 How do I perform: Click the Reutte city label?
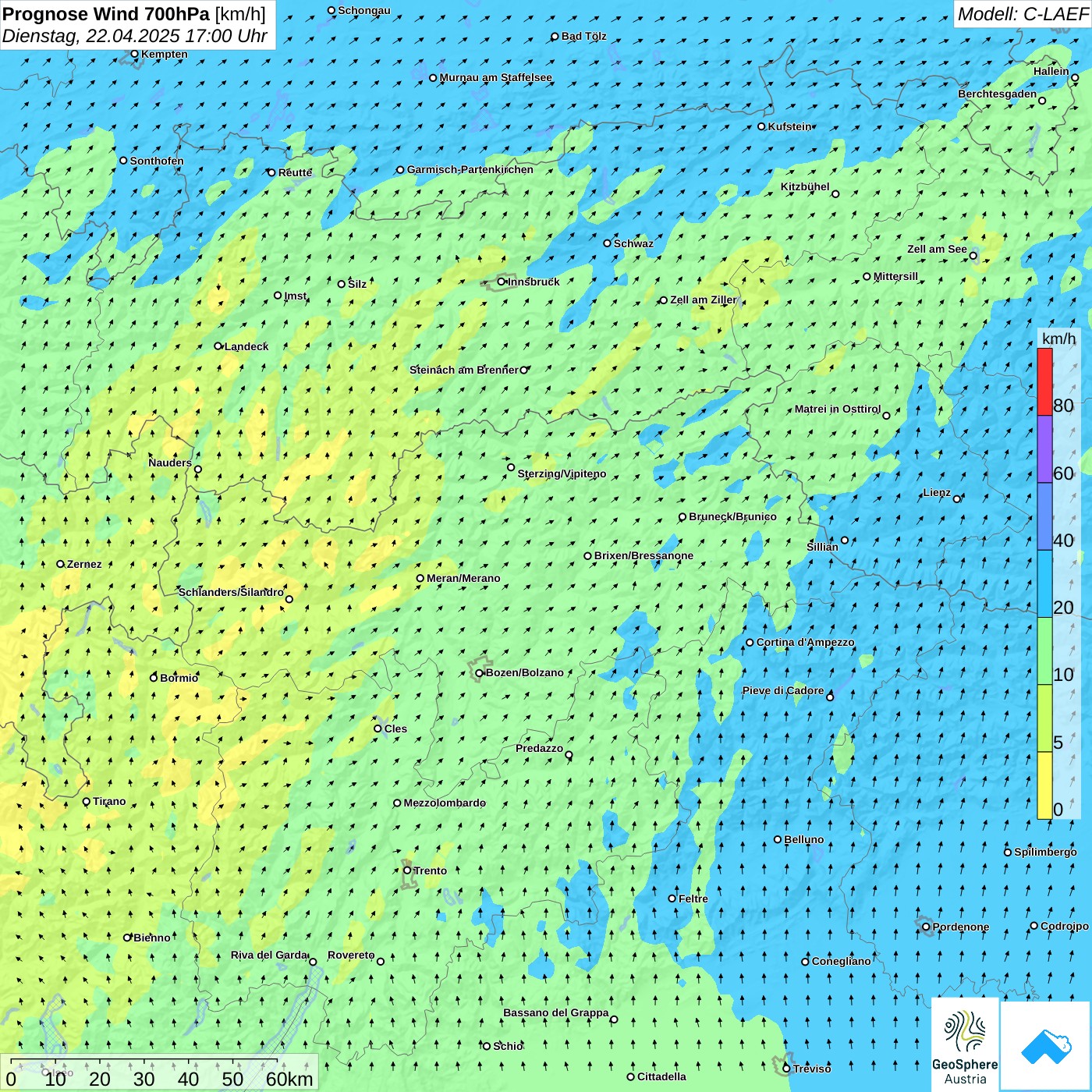295,173
